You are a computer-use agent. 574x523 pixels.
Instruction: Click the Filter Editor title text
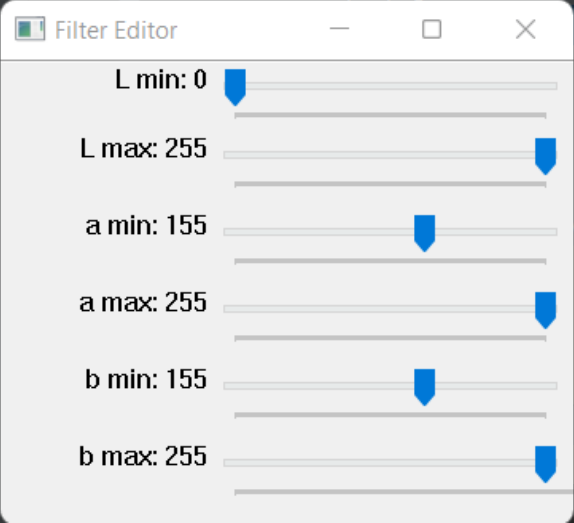116,30
